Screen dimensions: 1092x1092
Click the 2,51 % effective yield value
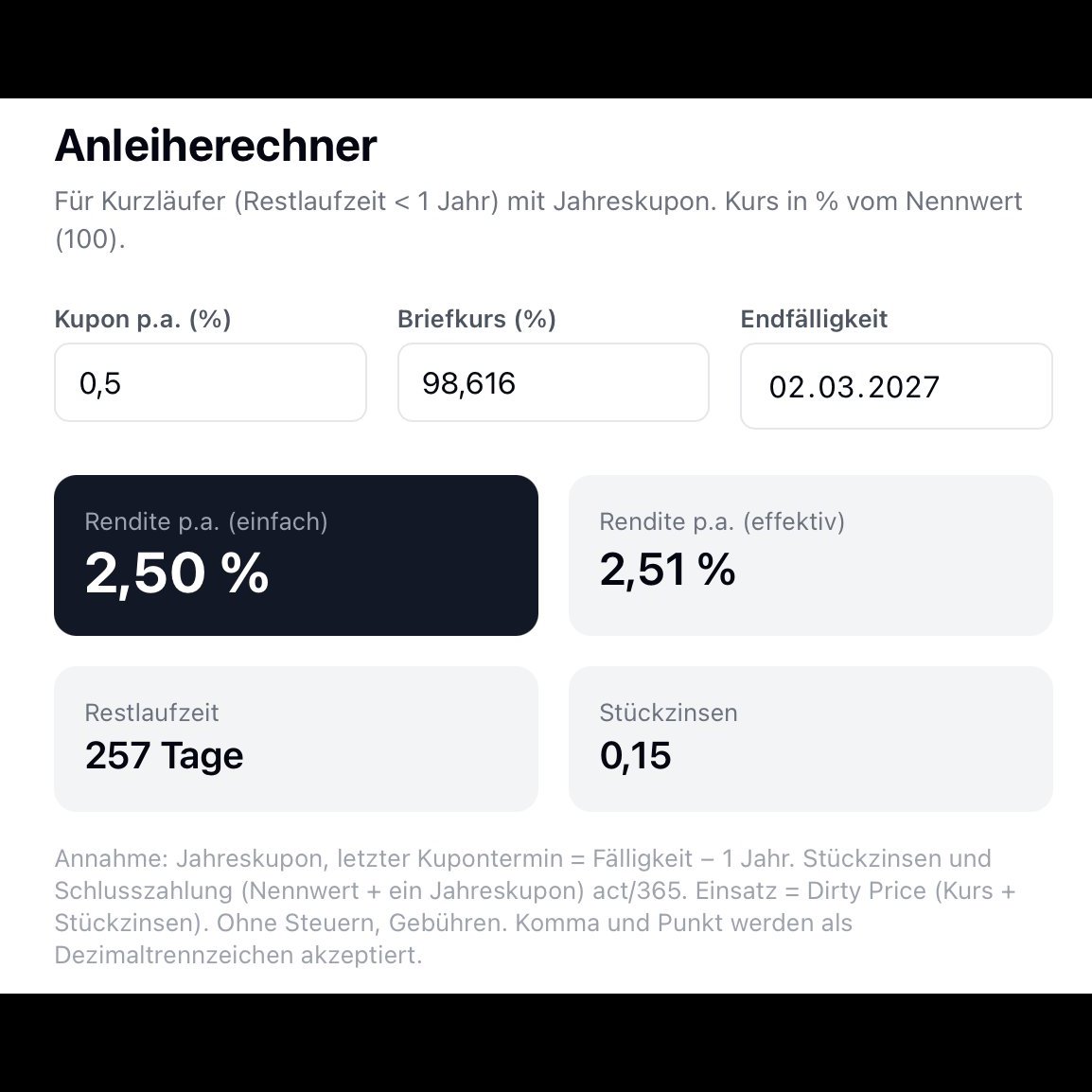667,570
